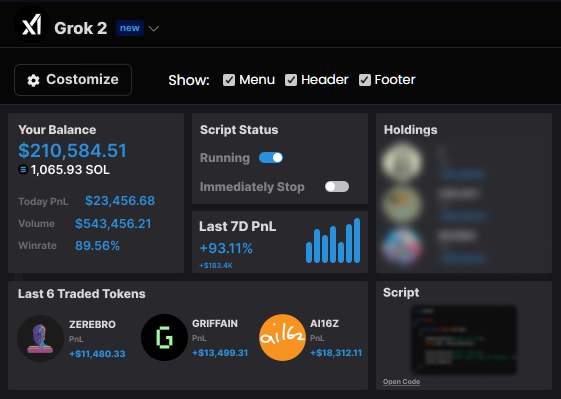Click ZEREBRO PnL +$11,480.33

(x=97, y=354)
